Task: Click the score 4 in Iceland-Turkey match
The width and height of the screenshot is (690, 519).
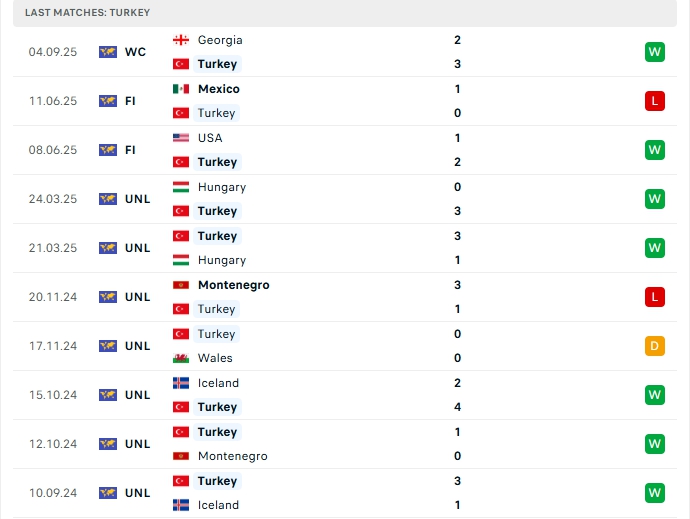Action: coord(458,407)
